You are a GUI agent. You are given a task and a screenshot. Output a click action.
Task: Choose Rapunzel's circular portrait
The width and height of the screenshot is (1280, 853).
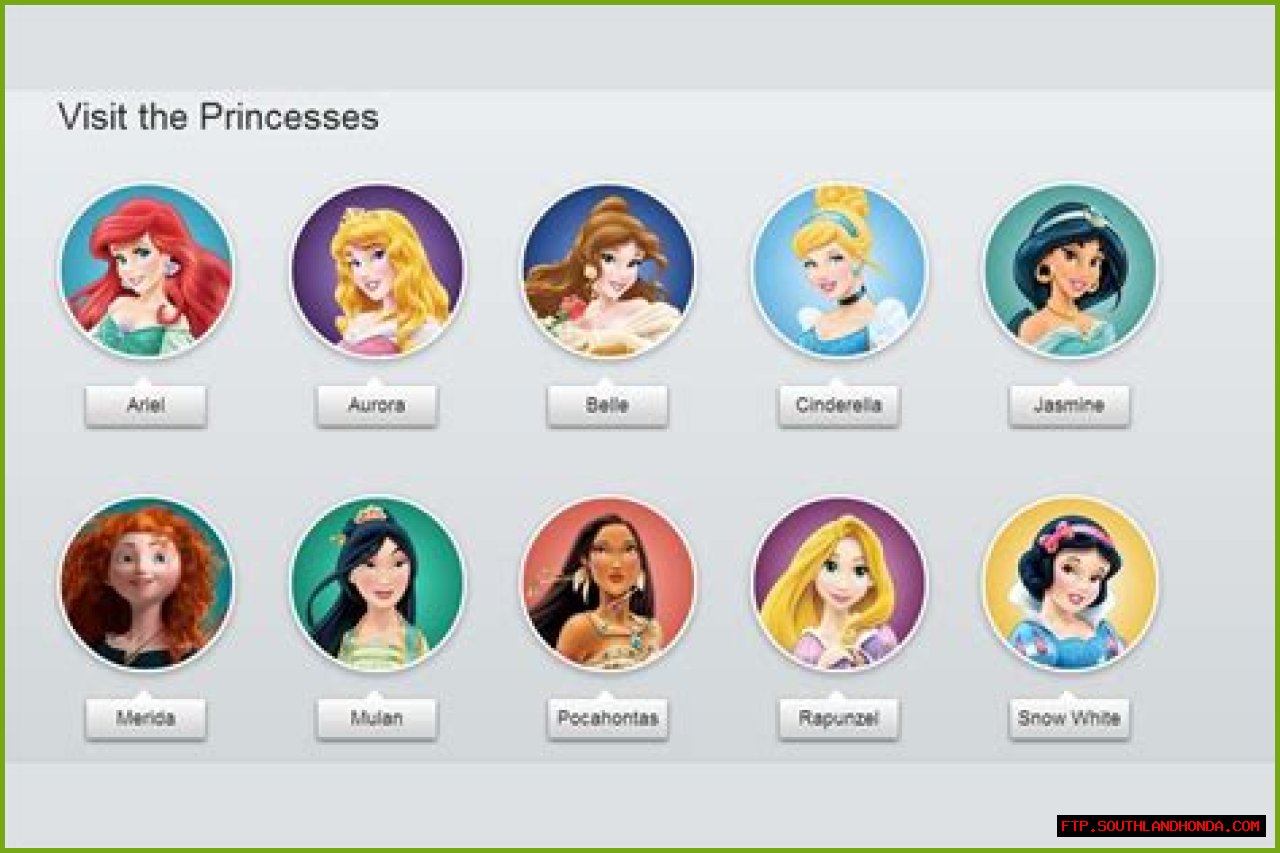click(x=839, y=584)
